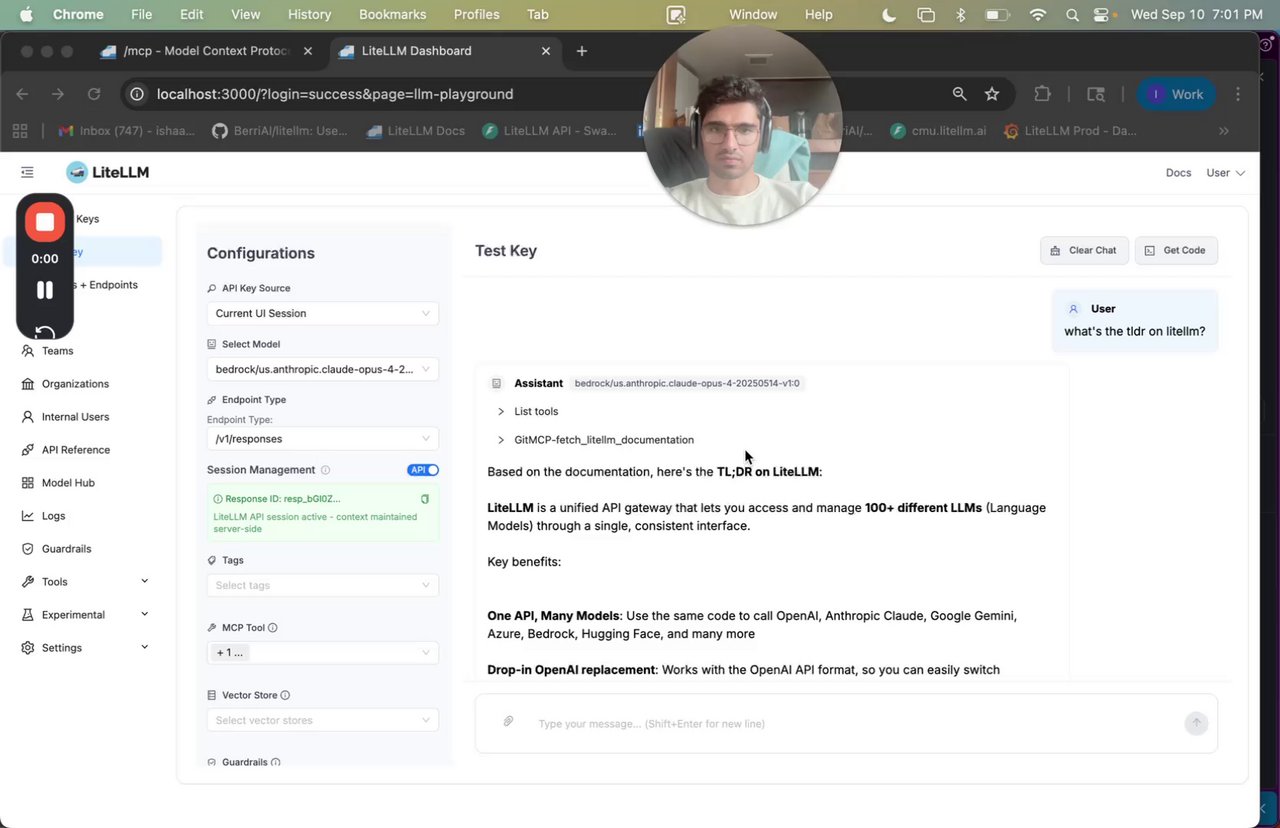
Task: Expand Experimental sidebar section
Action: click(85, 615)
